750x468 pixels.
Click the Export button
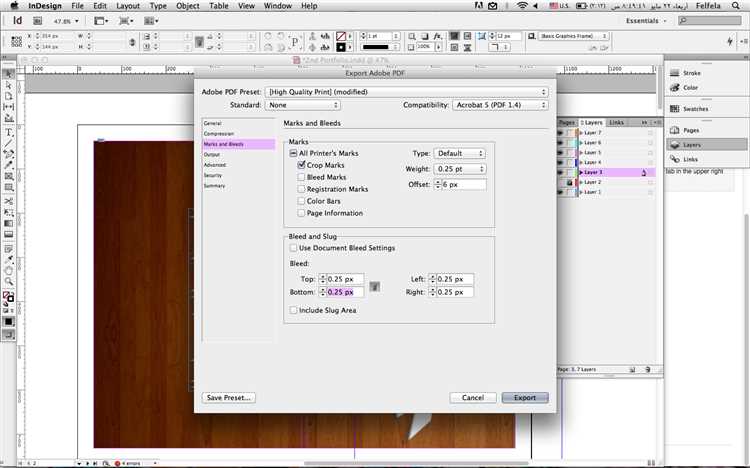(525, 398)
